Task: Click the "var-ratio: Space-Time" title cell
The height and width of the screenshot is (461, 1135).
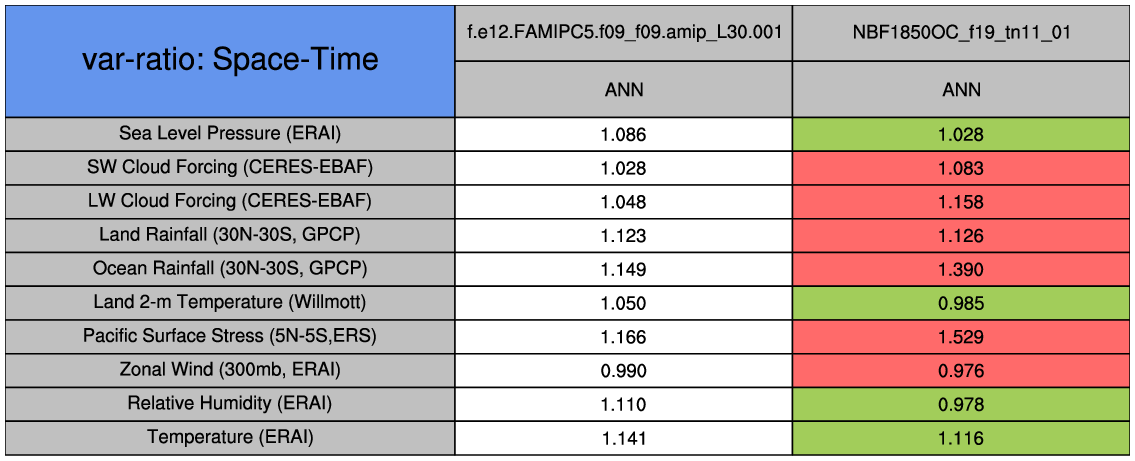Action: [x=230, y=60]
